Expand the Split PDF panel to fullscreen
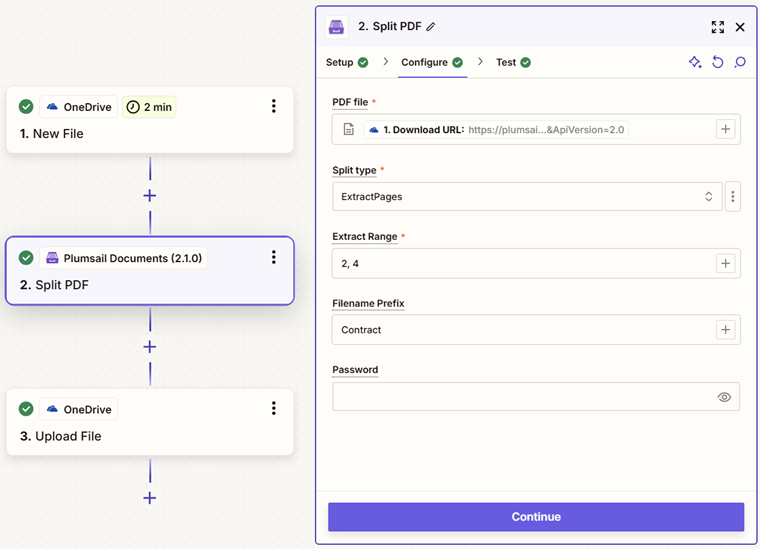 (718, 27)
